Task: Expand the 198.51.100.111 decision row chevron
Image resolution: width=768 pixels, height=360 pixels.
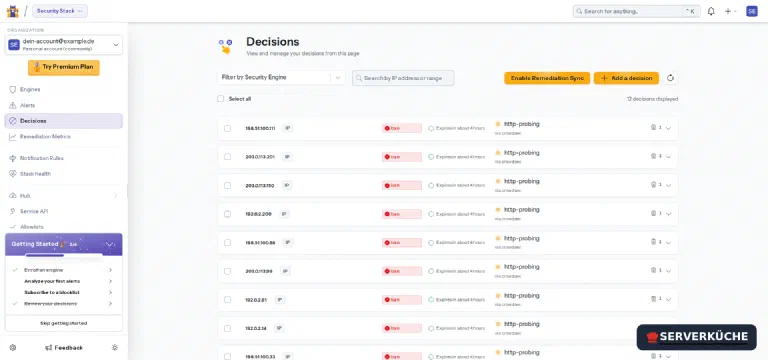Action: 669,128
